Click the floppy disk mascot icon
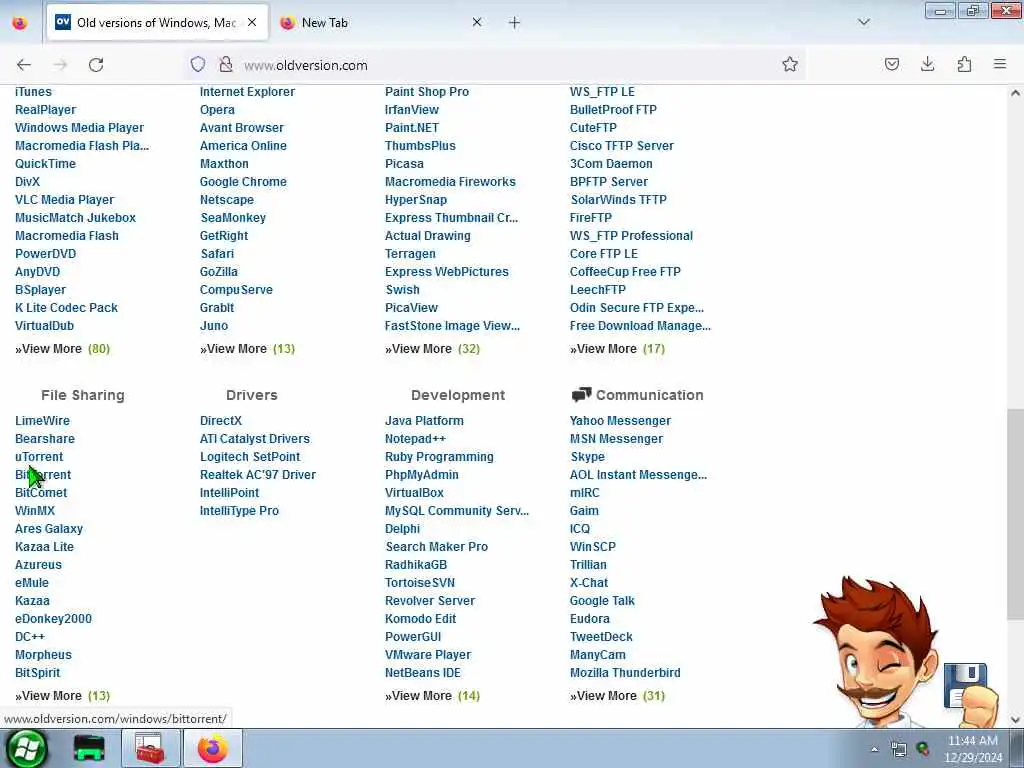This screenshot has height=768, width=1024. point(965,686)
